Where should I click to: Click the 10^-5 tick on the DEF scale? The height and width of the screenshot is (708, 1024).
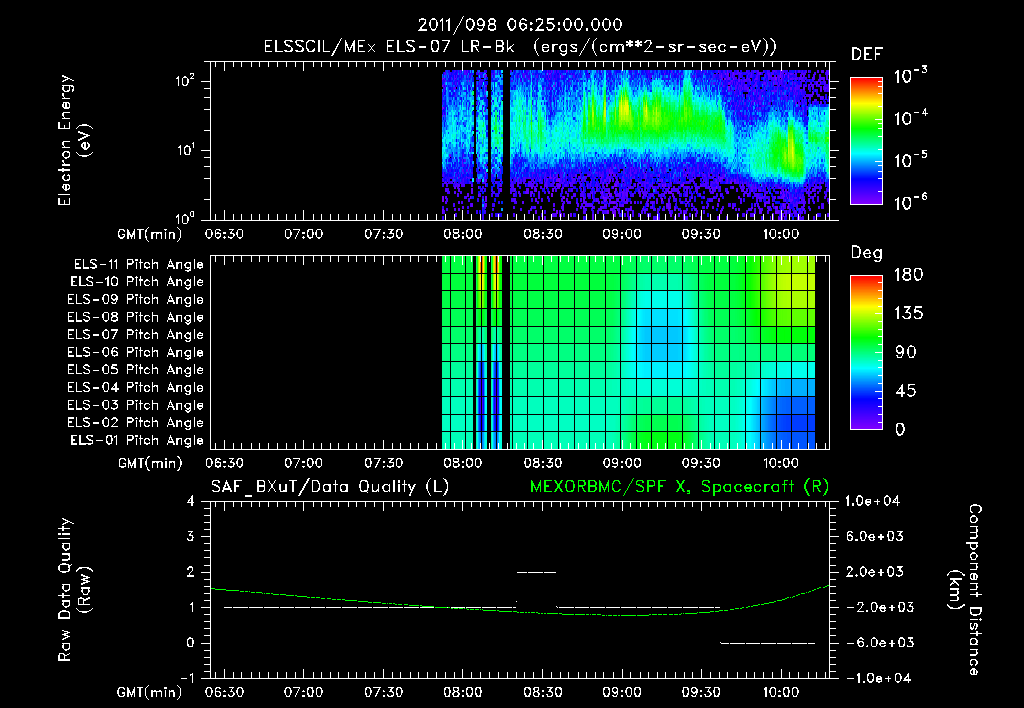[x=910, y=159]
